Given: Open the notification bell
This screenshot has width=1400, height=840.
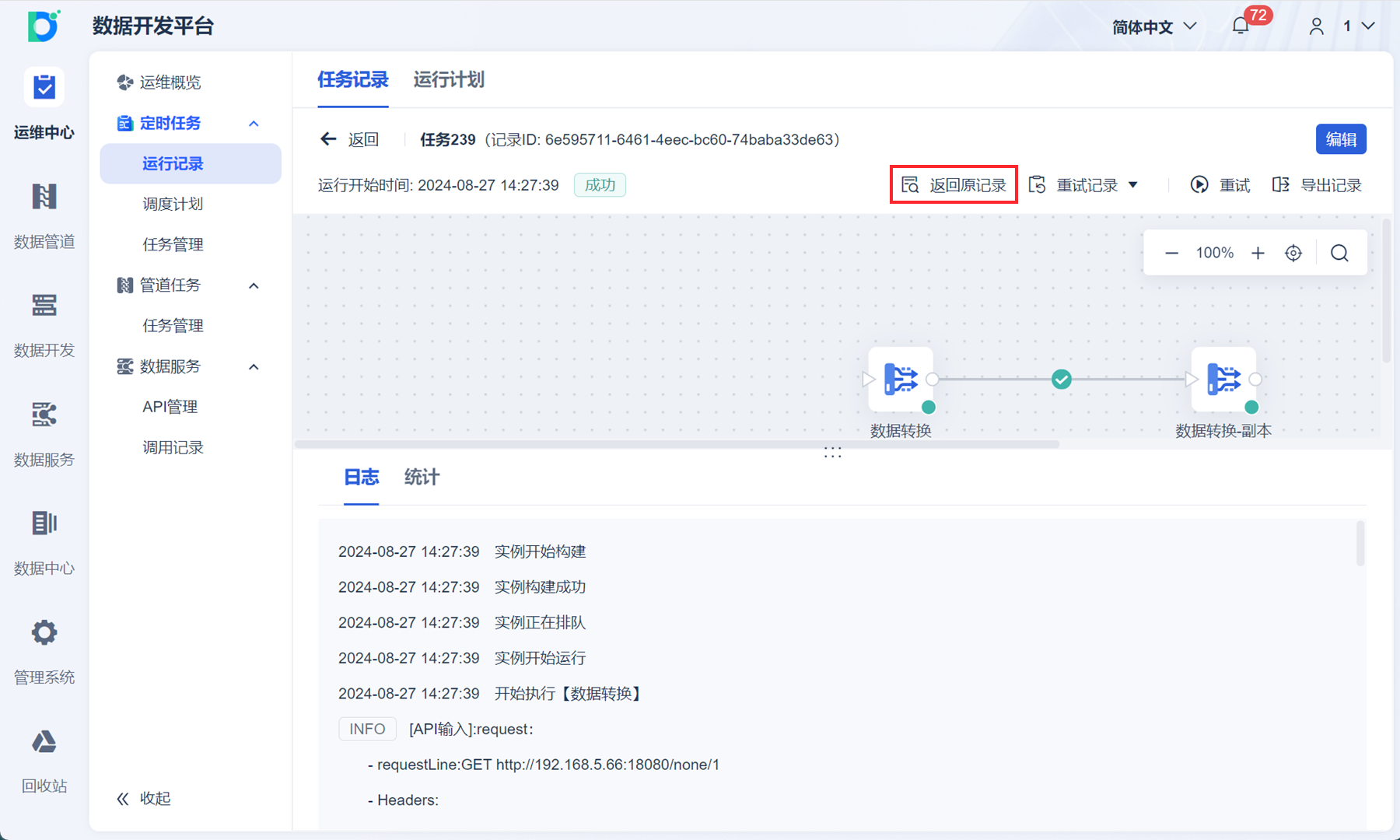Looking at the screenshot, I should [x=1241, y=26].
